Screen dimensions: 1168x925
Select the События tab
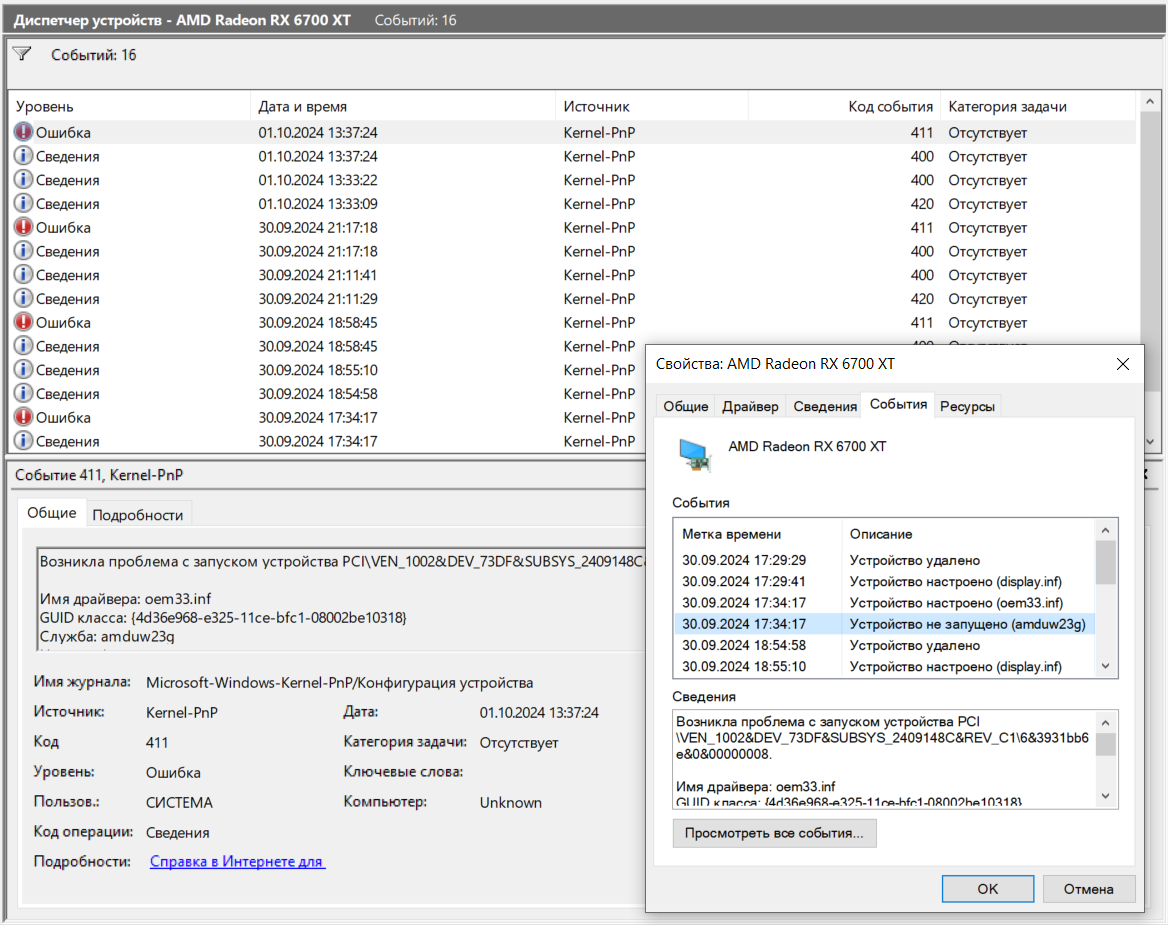898,404
